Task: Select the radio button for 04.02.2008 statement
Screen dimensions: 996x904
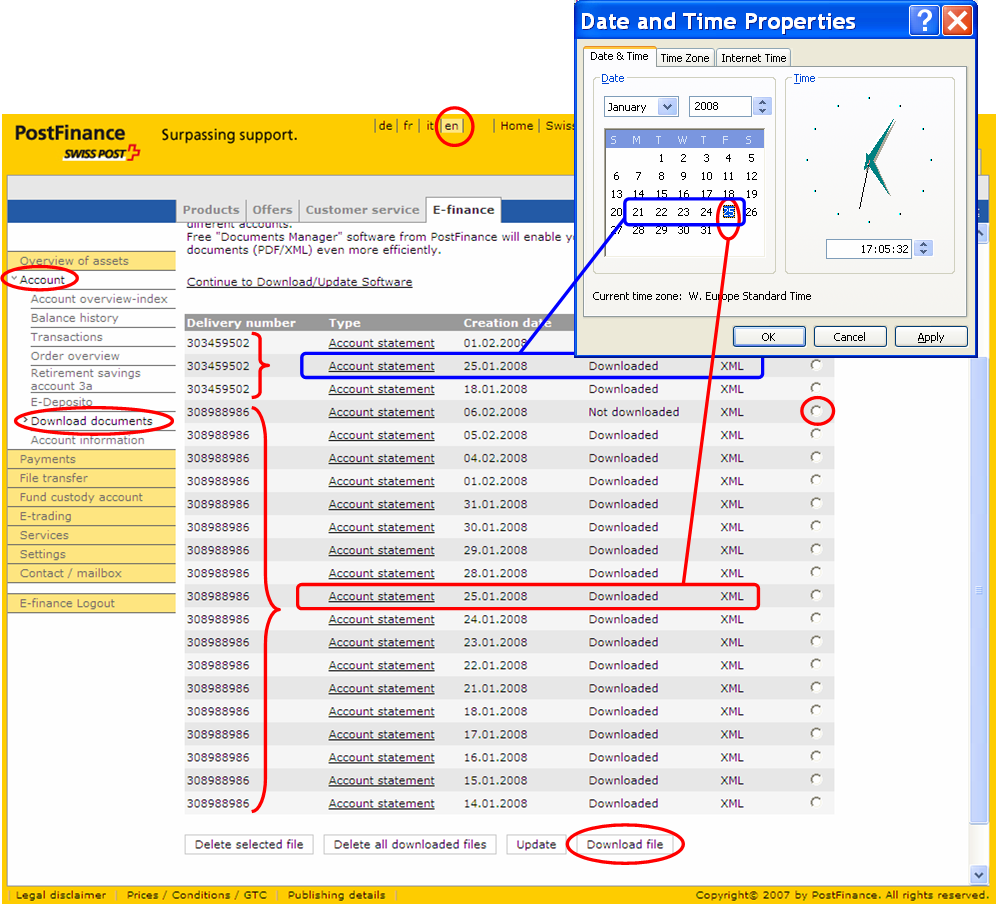Action: 816,457
